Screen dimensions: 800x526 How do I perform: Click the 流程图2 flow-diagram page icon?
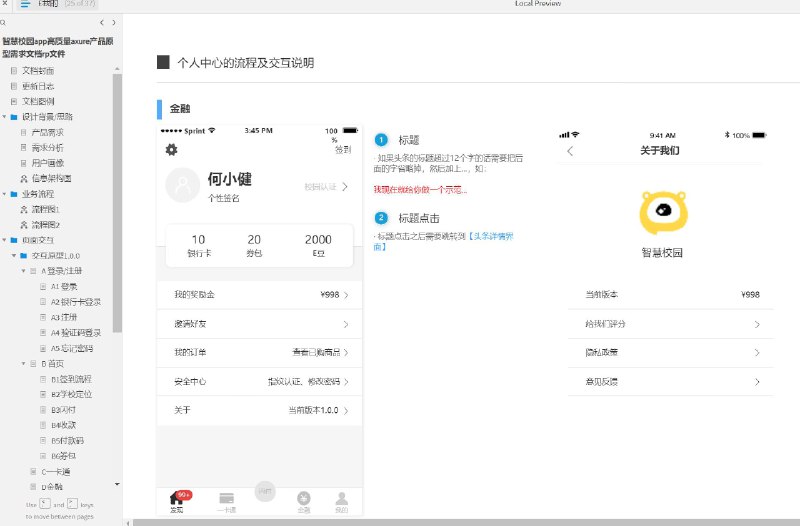(23, 225)
